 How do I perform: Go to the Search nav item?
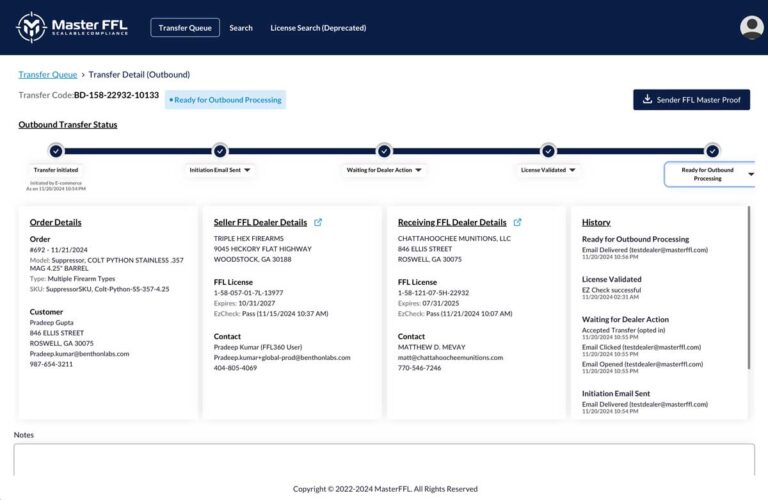[x=241, y=28]
